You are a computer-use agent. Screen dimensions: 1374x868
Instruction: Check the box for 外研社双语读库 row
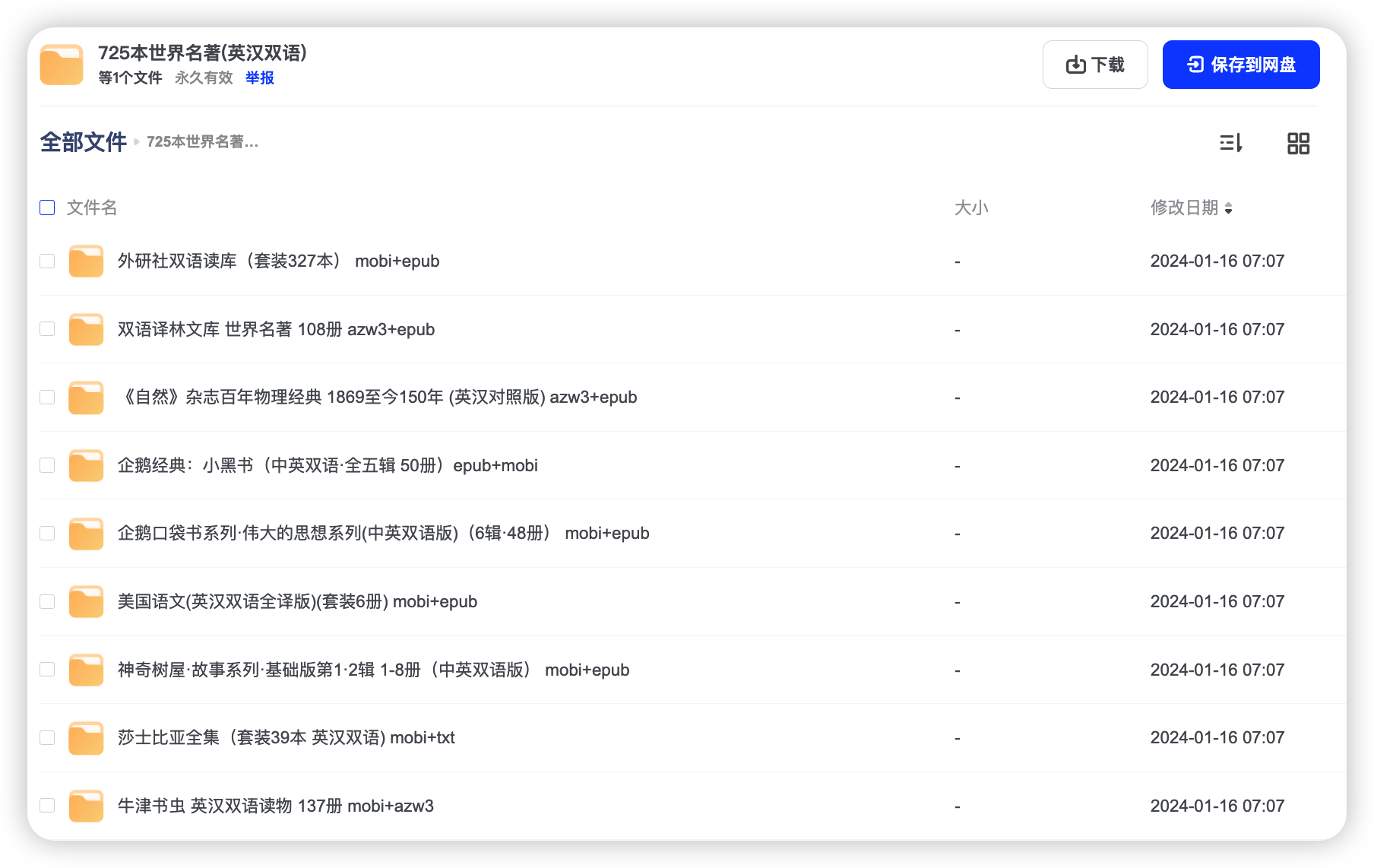(47, 261)
